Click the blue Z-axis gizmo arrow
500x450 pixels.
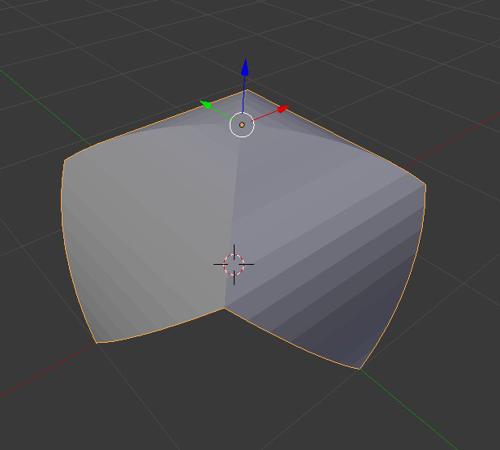[245, 68]
